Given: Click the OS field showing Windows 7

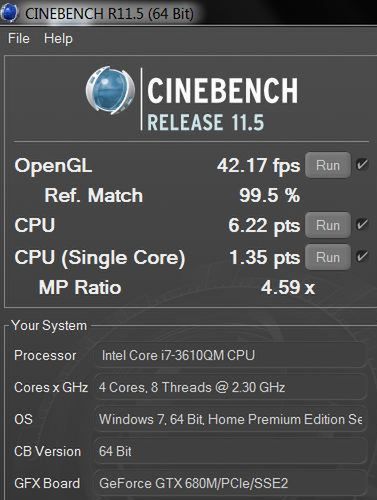Looking at the screenshot, I should 231,419.
